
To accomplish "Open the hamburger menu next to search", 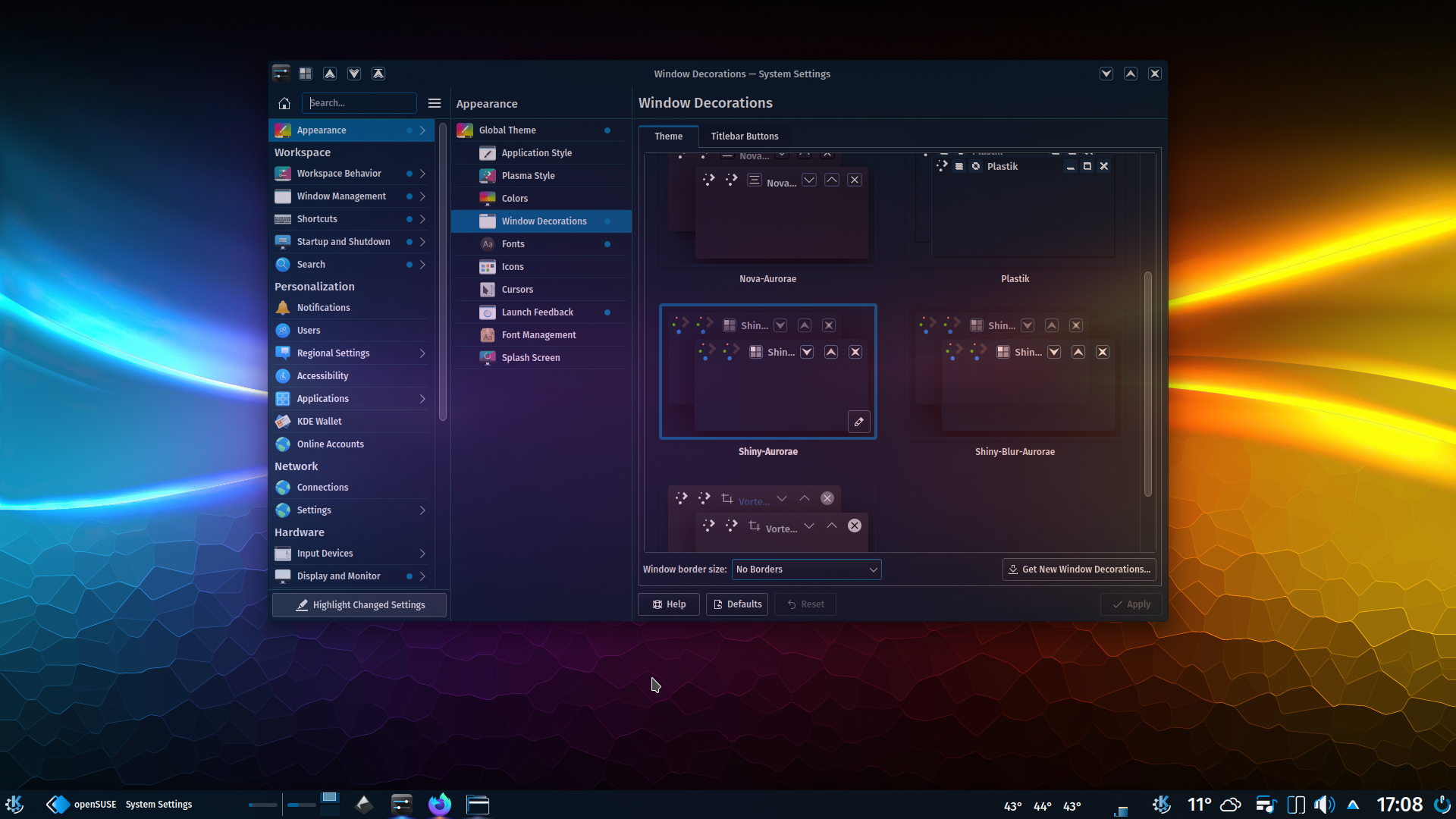I will point(435,103).
